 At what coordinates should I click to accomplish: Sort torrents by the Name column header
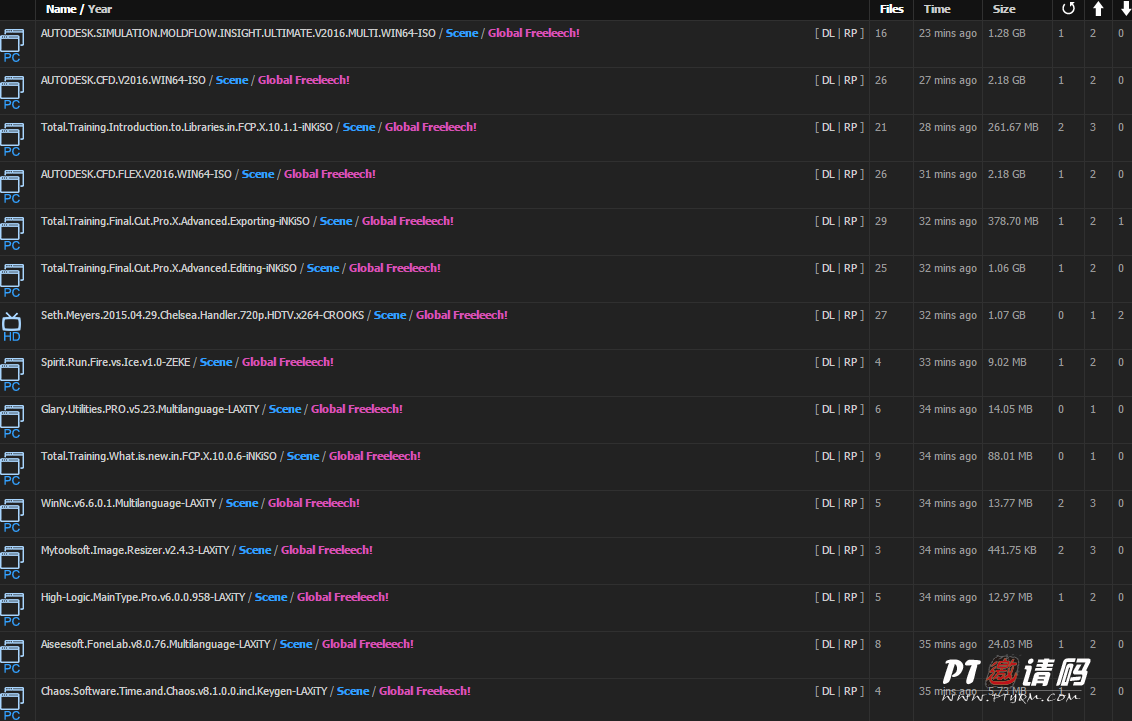point(61,9)
